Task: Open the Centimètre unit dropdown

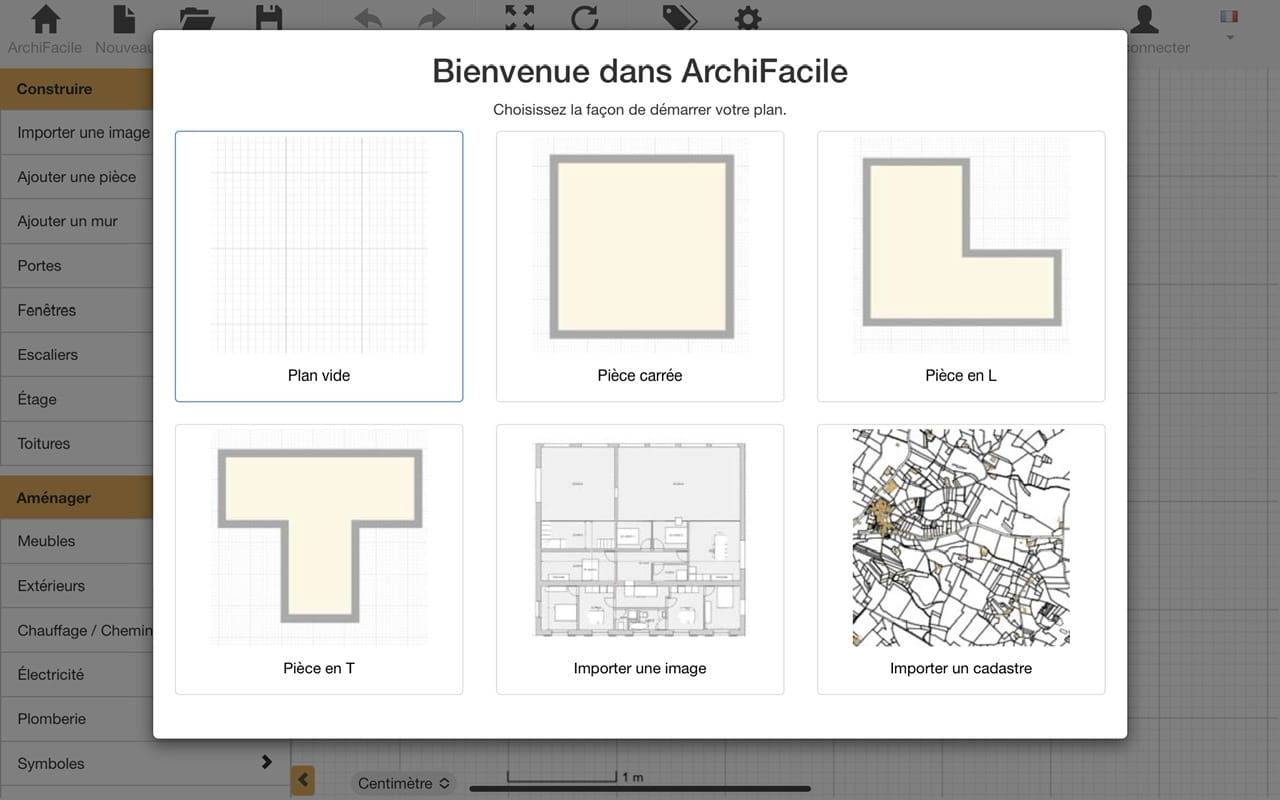Action: pyautogui.click(x=404, y=783)
